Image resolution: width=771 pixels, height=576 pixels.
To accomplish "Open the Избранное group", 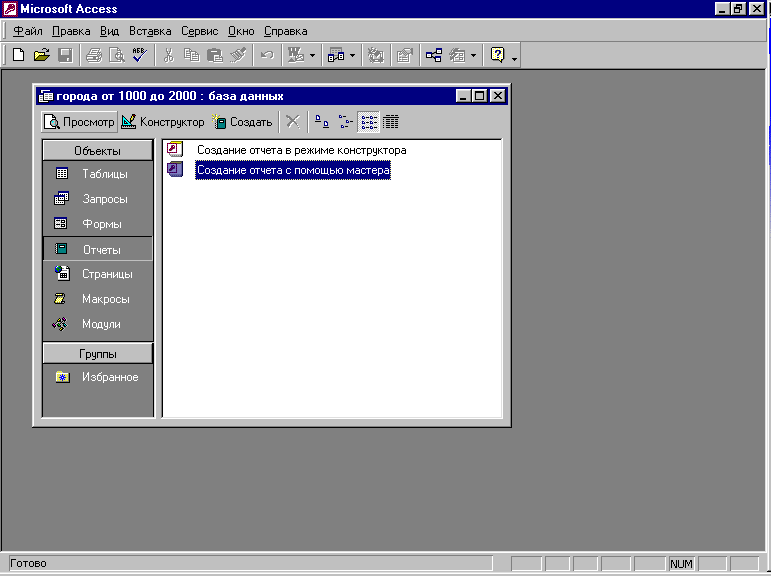I will click(x=97, y=377).
